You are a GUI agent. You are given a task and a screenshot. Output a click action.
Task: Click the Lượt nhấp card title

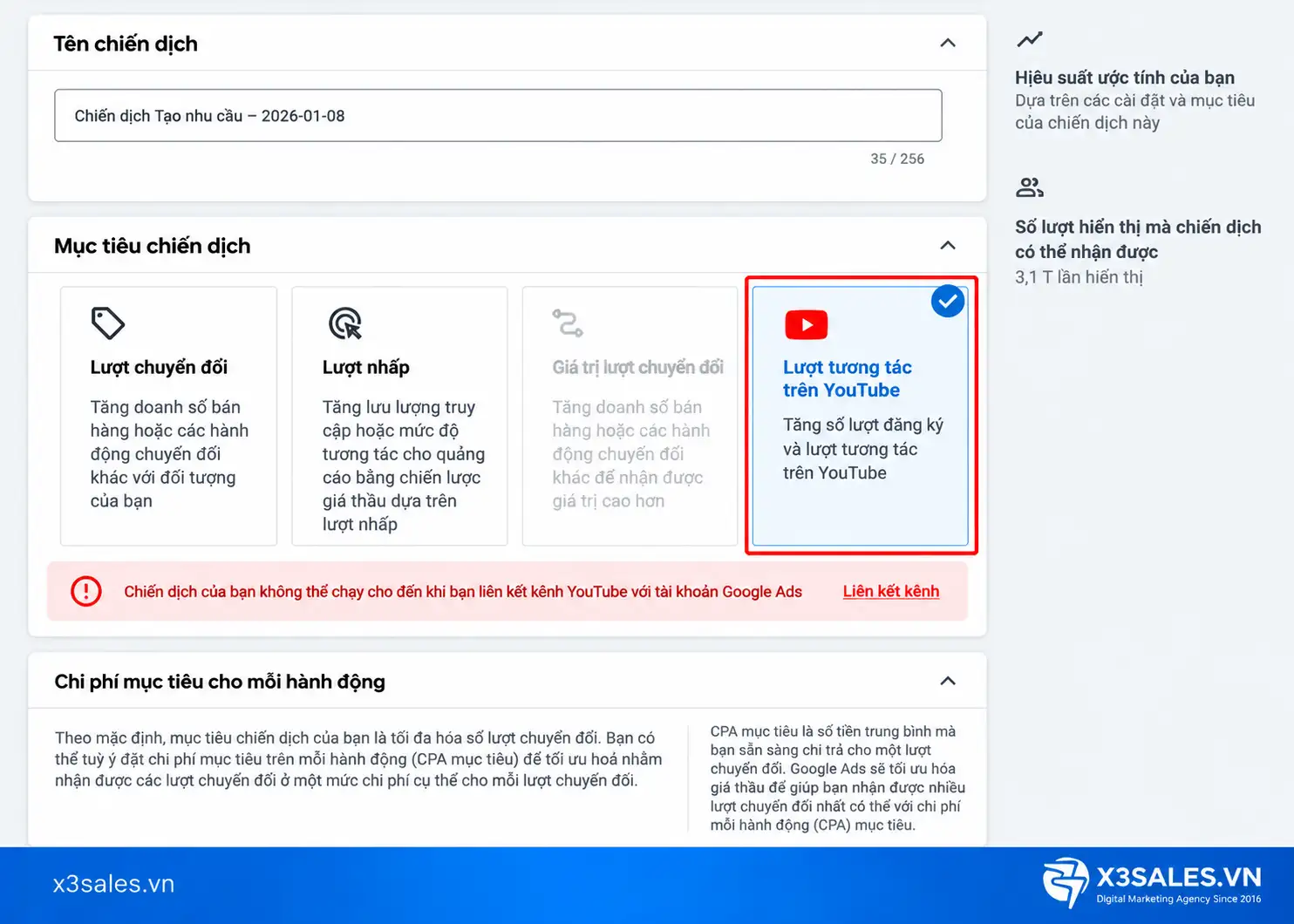coord(366,367)
